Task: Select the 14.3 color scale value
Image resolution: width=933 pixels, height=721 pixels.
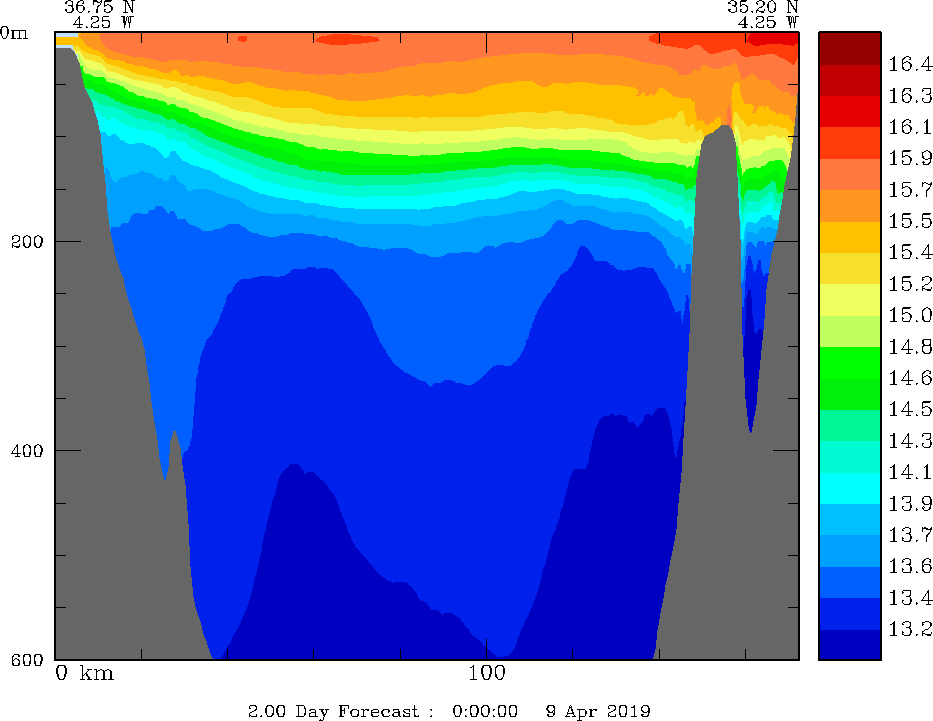Action: (x=910, y=441)
